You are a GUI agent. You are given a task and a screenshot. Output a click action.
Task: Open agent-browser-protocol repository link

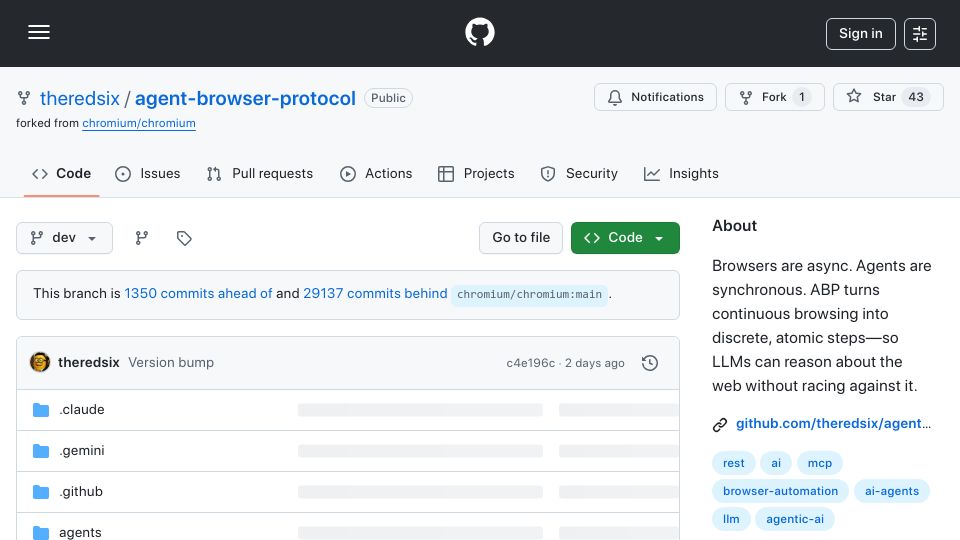pyautogui.click(x=245, y=99)
